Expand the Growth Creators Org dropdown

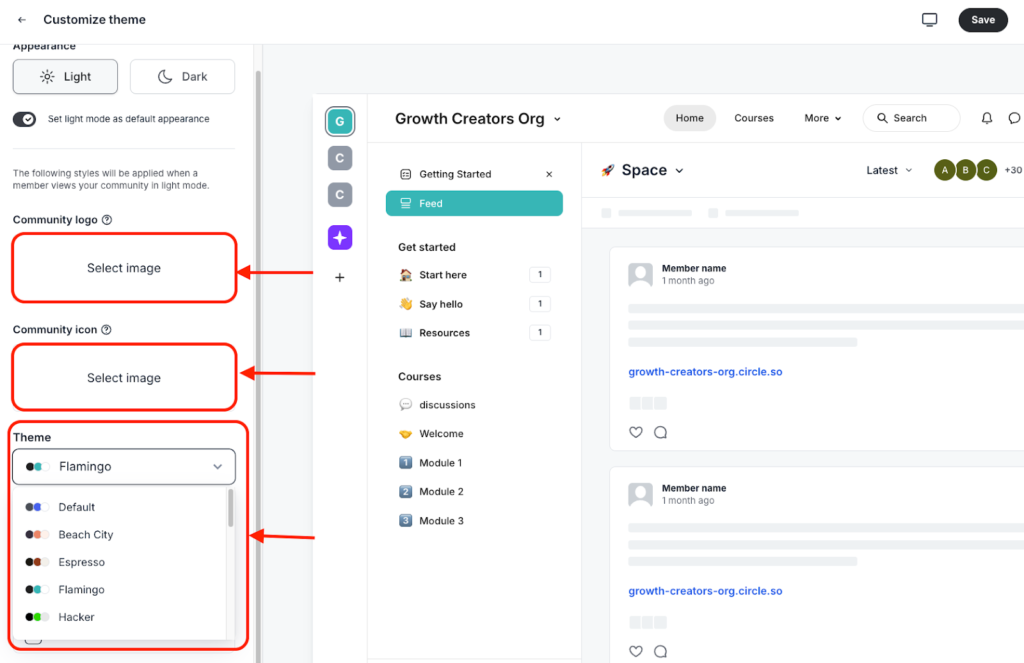click(x=557, y=119)
